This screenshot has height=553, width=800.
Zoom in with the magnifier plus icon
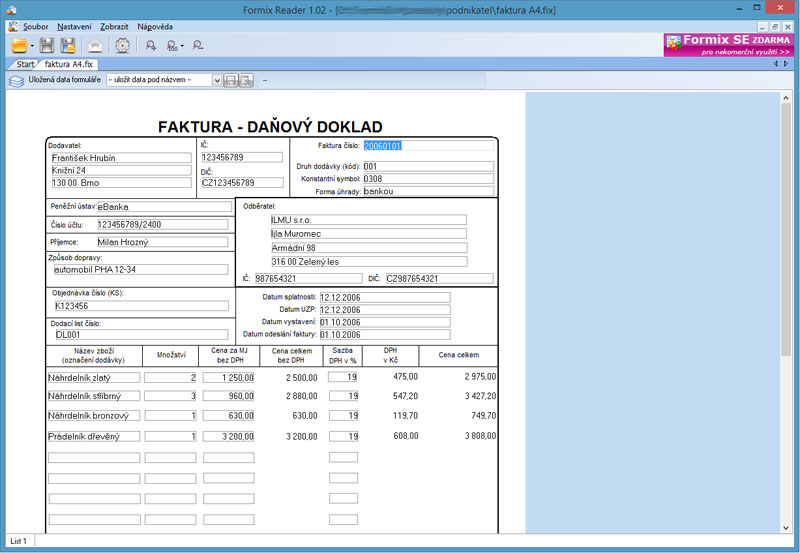coord(151,45)
